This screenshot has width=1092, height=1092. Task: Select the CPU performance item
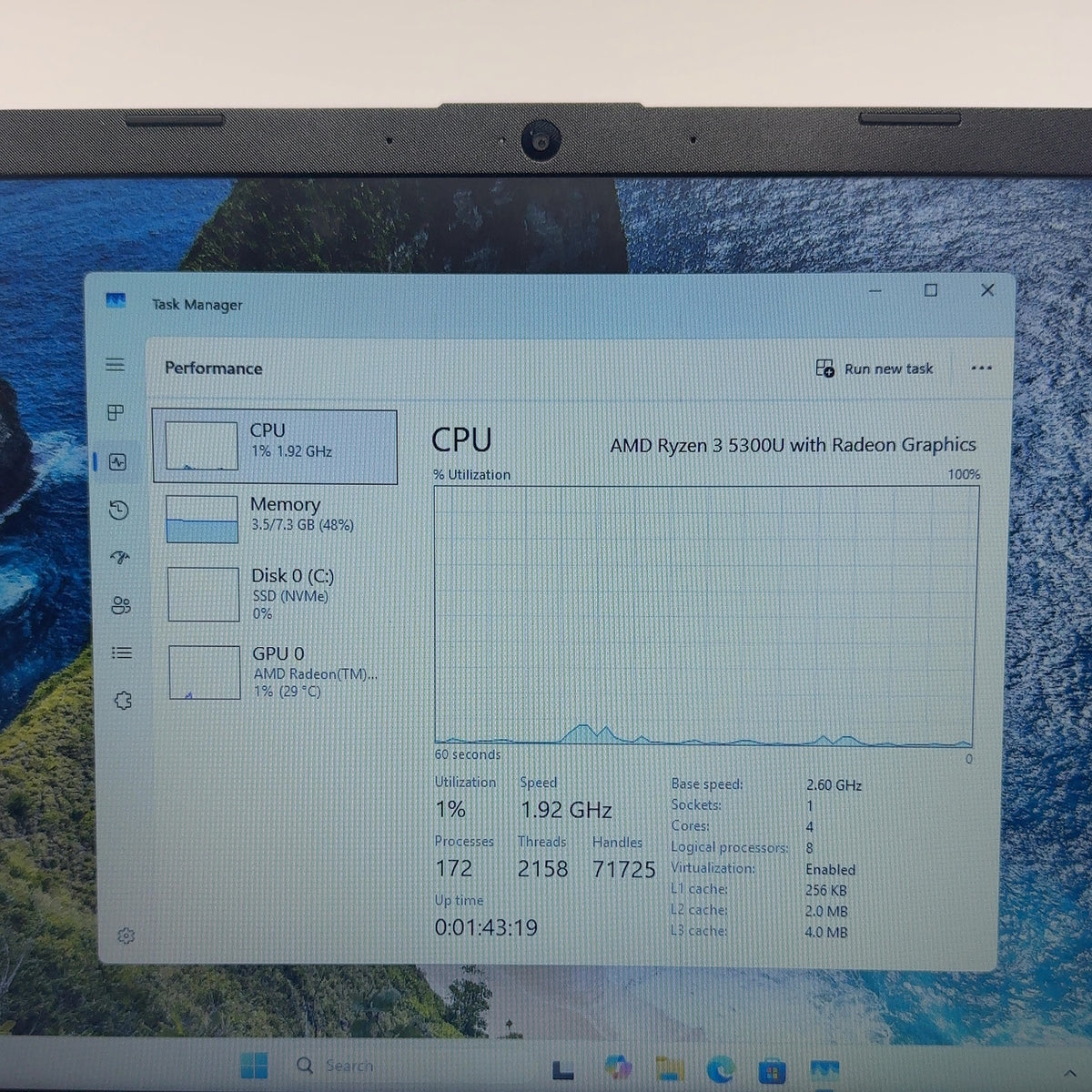click(275, 447)
